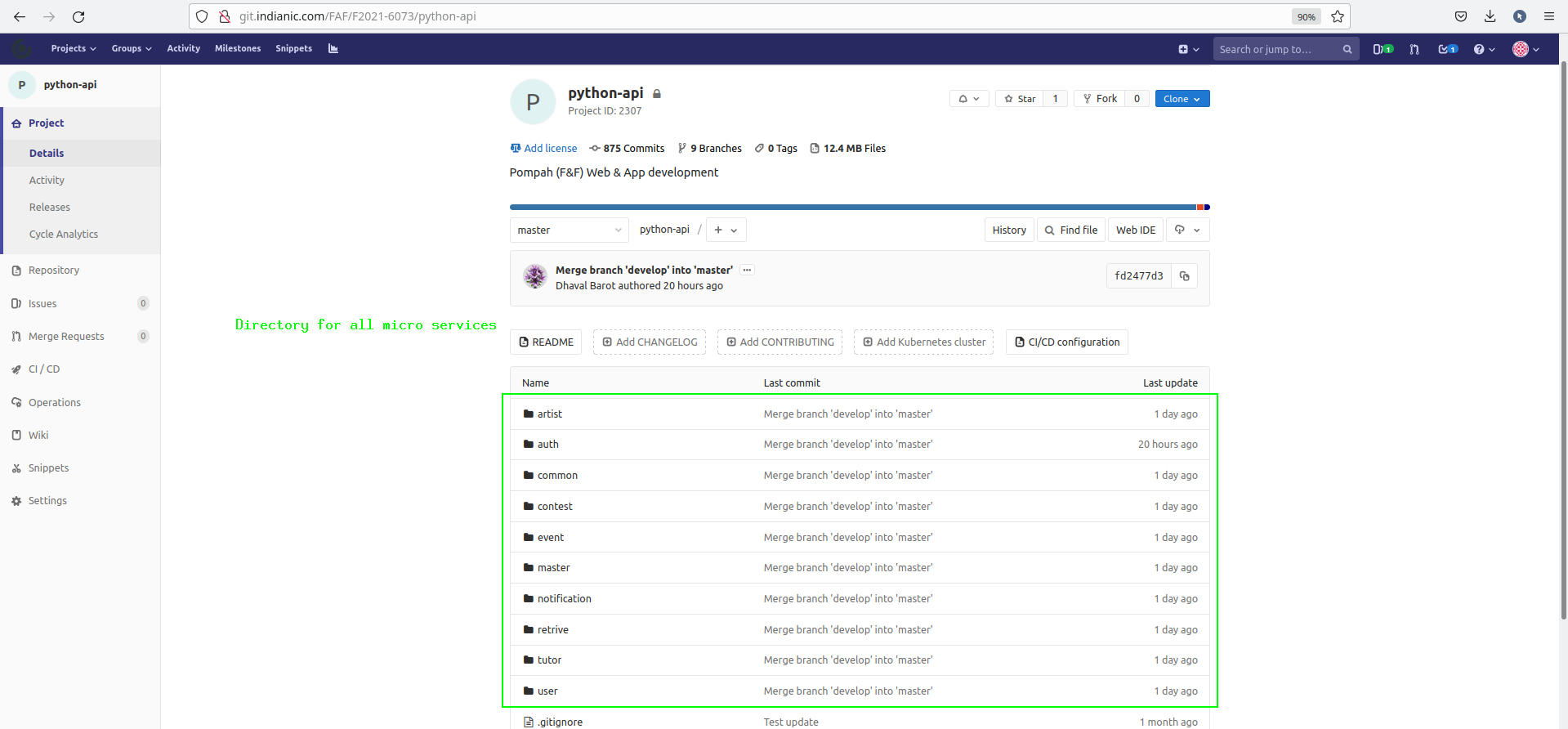Click the browser reload icon
Viewport: 1568px width, 729px height.
[78, 16]
